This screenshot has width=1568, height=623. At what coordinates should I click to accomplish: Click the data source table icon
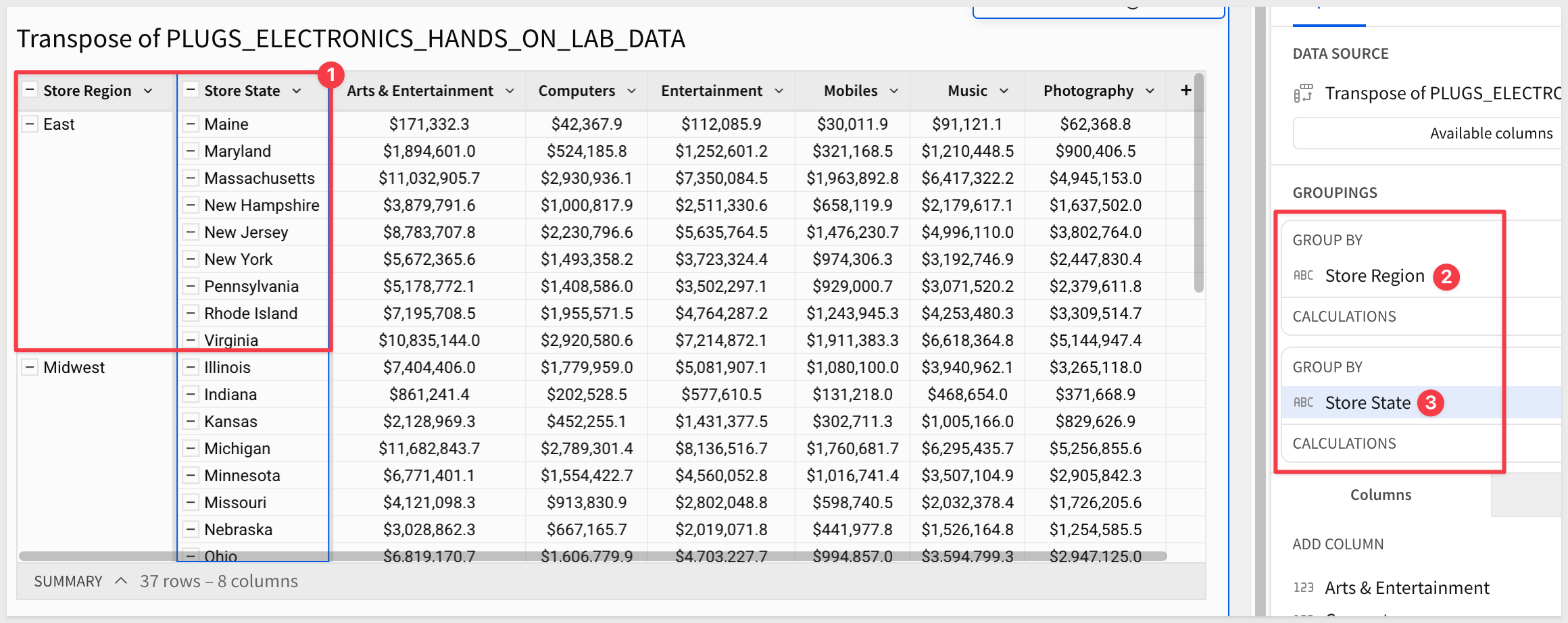[x=1303, y=93]
